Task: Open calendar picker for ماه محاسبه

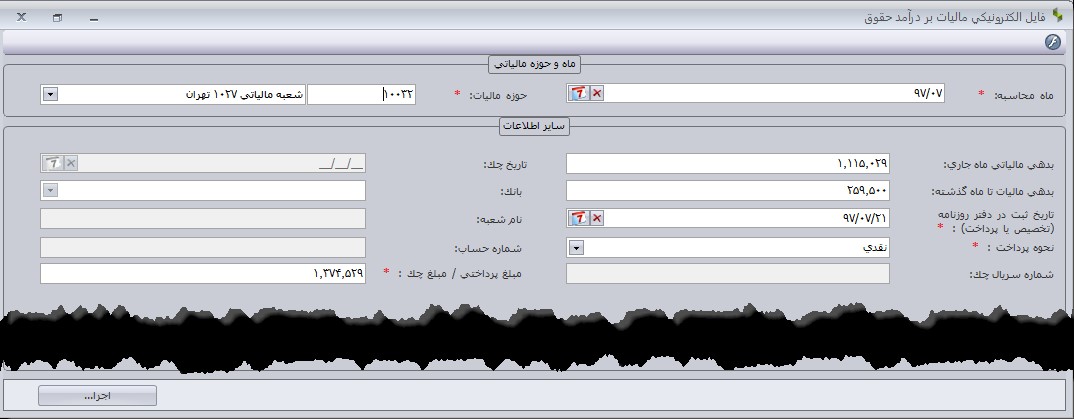Action: coord(579,94)
